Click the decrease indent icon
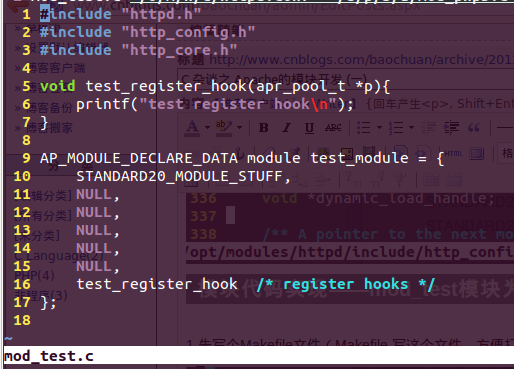Screen dimensions: 514x369 (429, 128)
